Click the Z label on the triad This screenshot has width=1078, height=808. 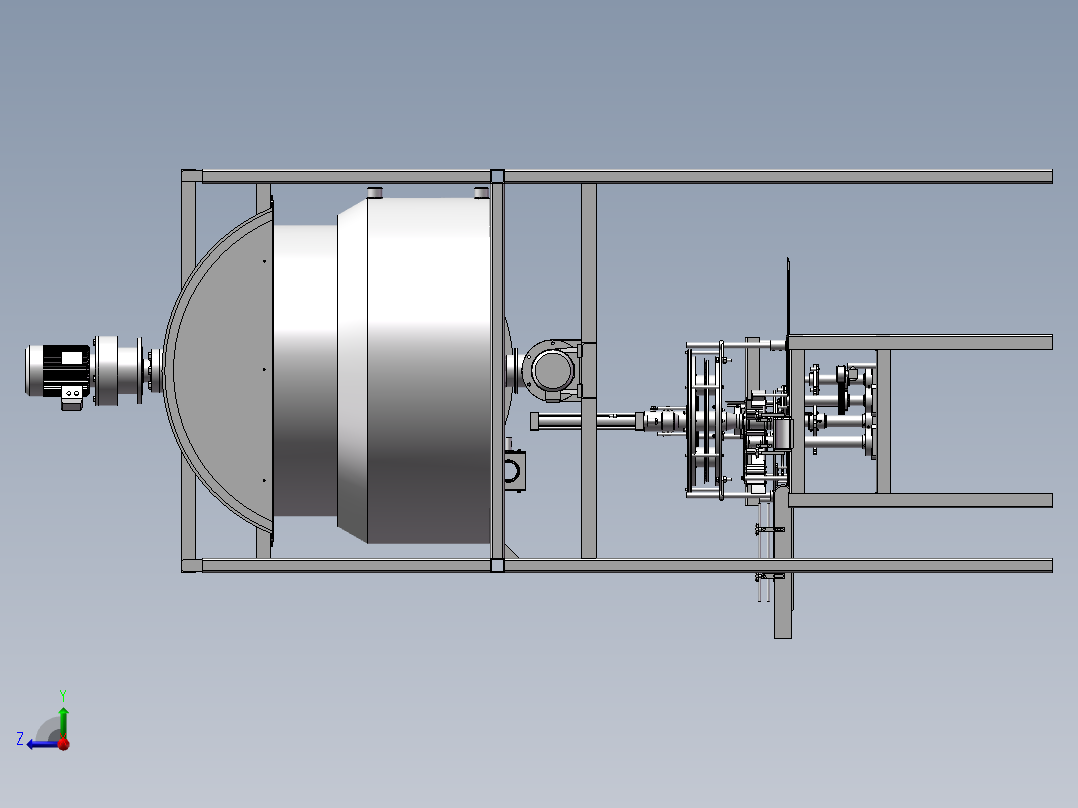[x=20, y=739]
